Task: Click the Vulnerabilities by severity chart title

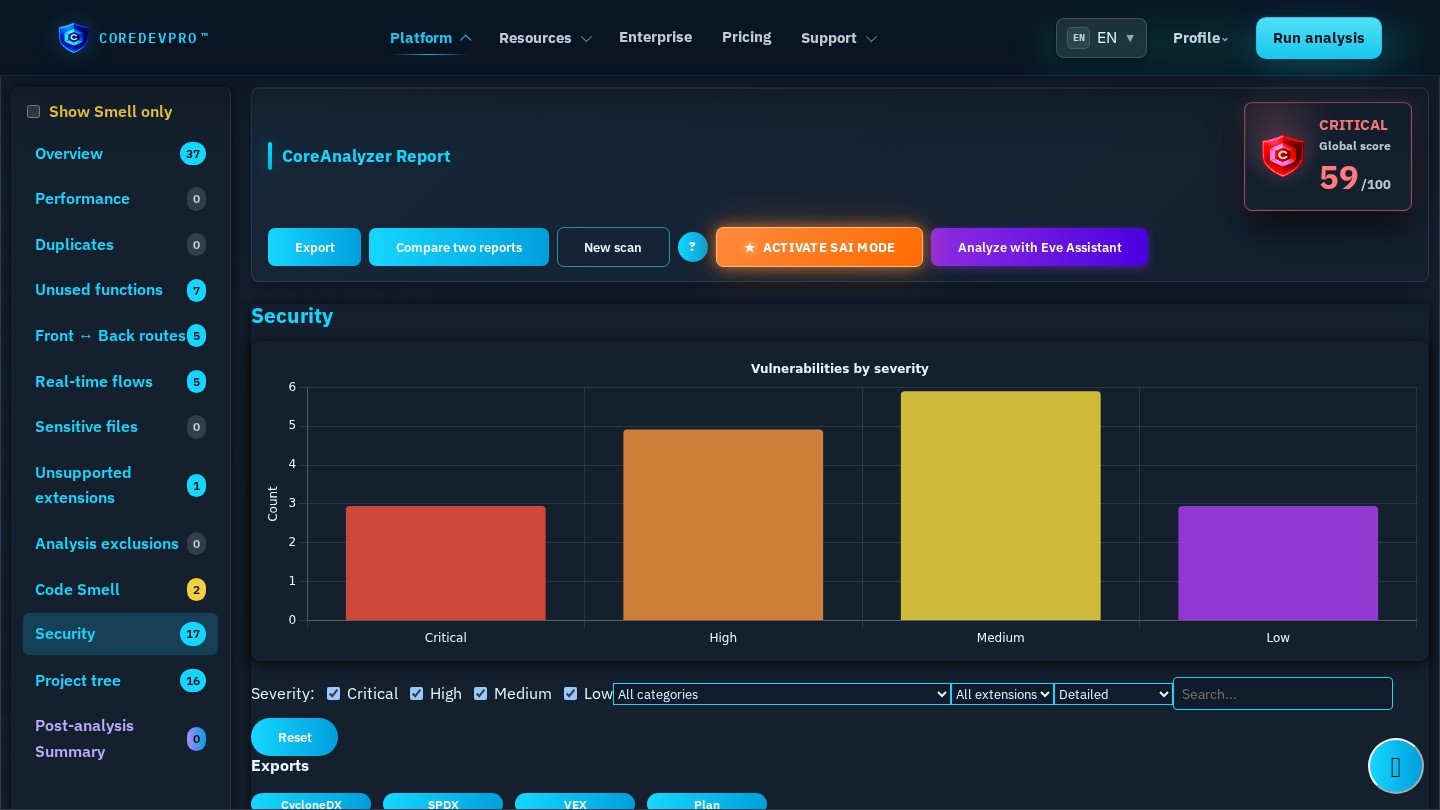Action: [840, 369]
